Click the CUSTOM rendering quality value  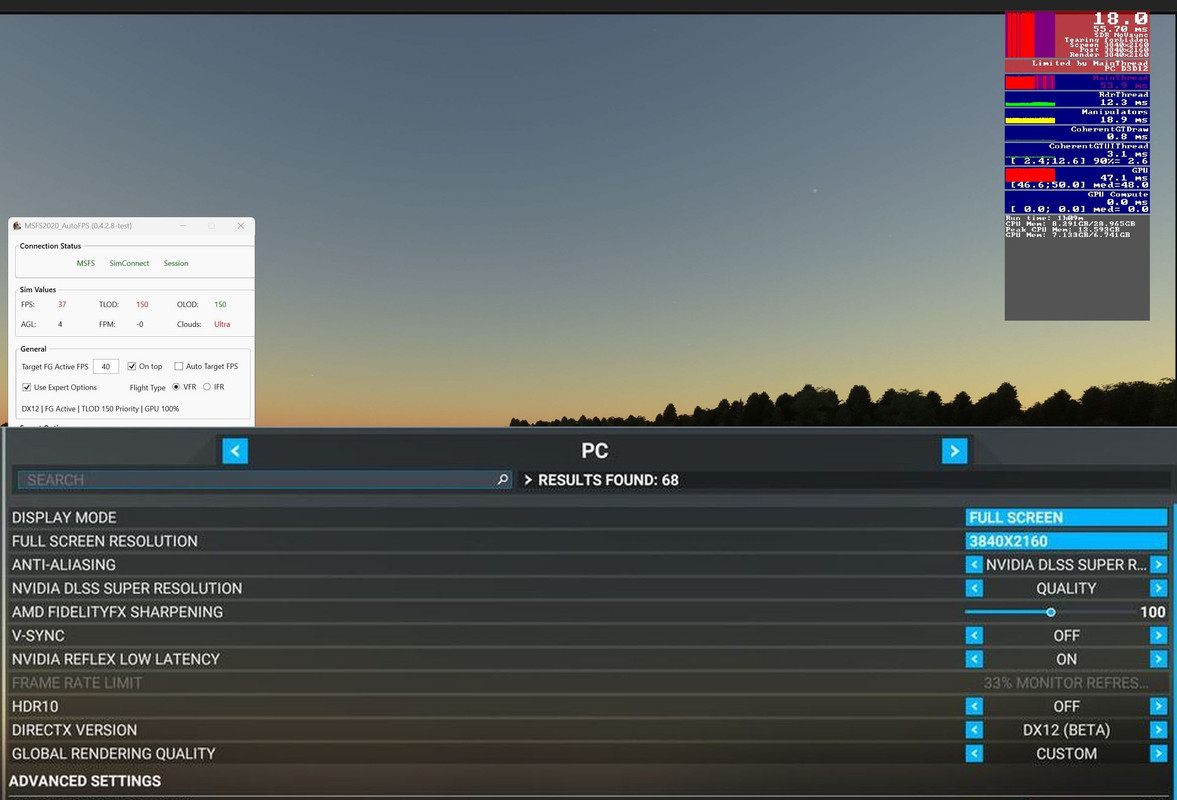[1066, 753]
